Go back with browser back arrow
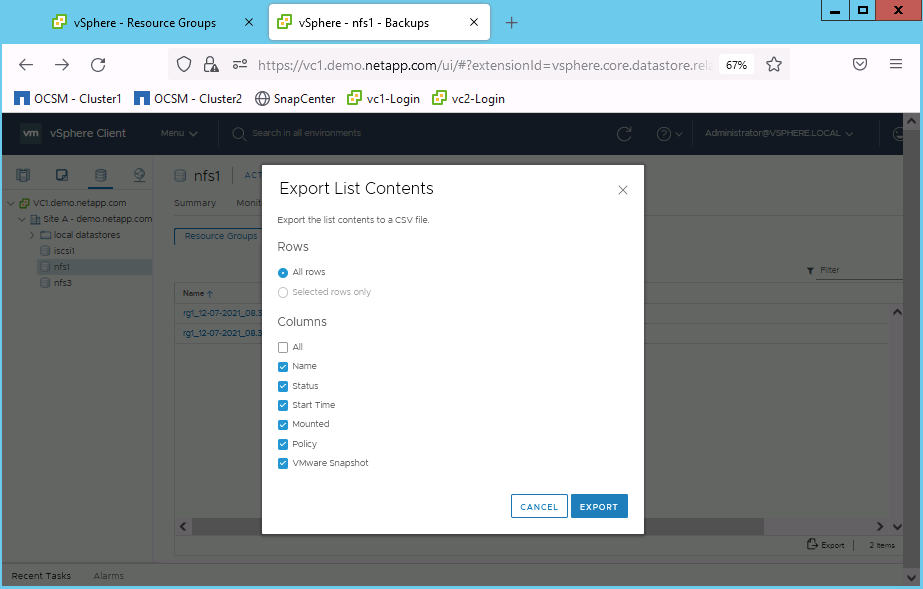923x589 pixels. point(26,65)
